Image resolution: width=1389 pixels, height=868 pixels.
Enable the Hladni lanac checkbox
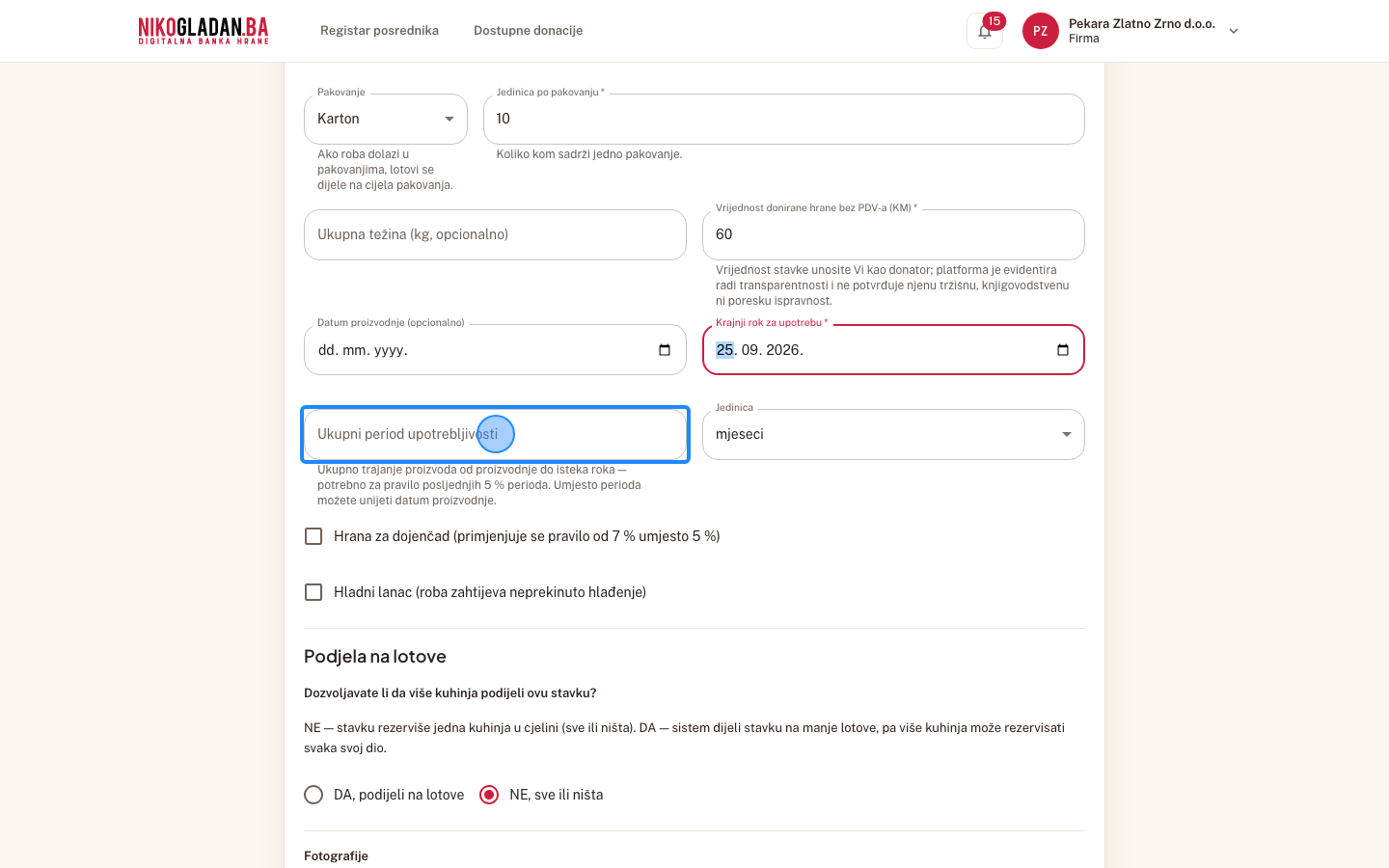point(313,592)
